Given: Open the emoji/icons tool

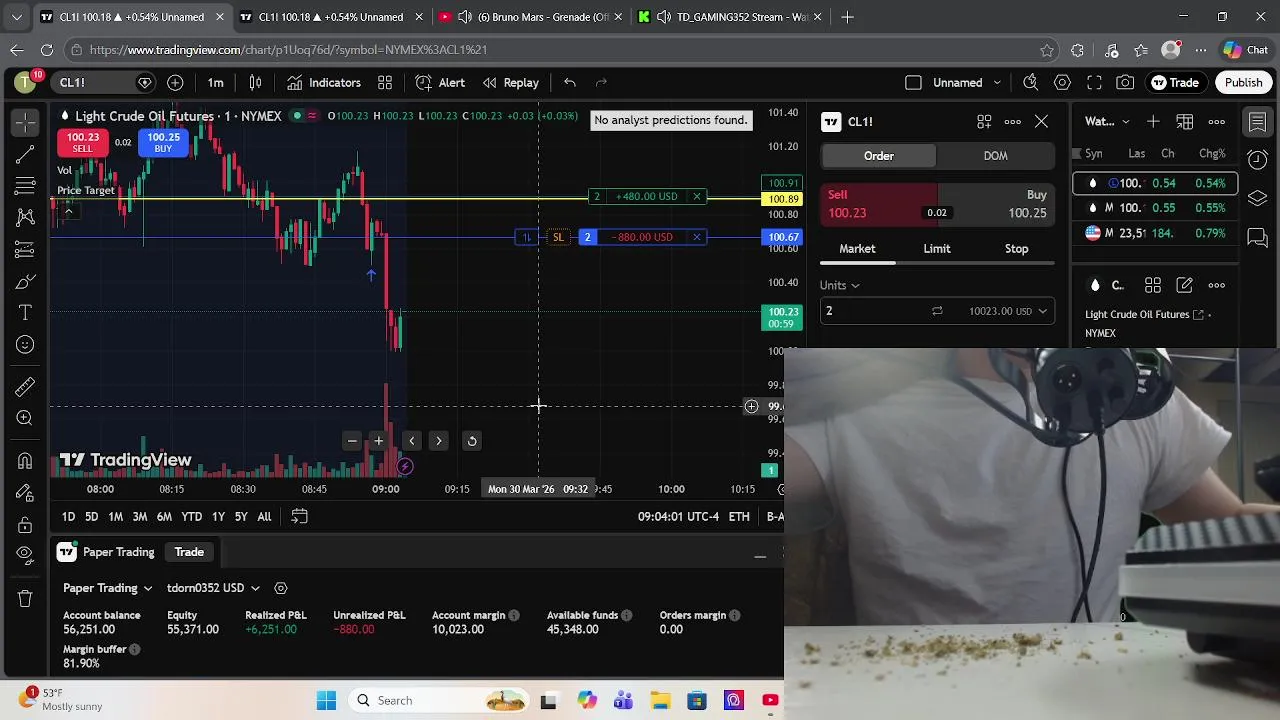Looking at the screenshot, I should click(x=25, y=345).
